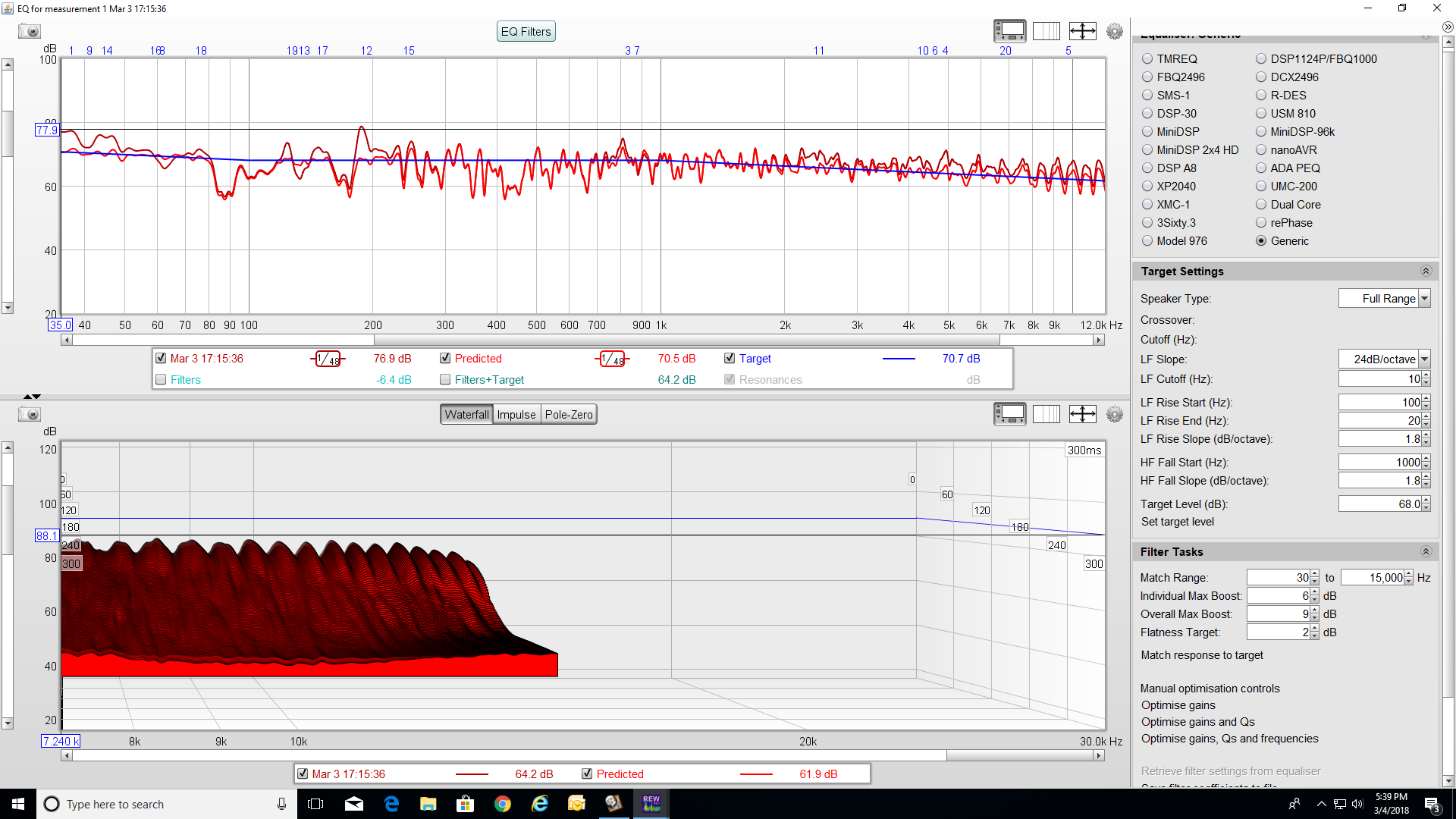1456x819 pixels.
Task: Toggle the Predicted trace checkbox in EQ legend
Action: [x=445, y=359]
